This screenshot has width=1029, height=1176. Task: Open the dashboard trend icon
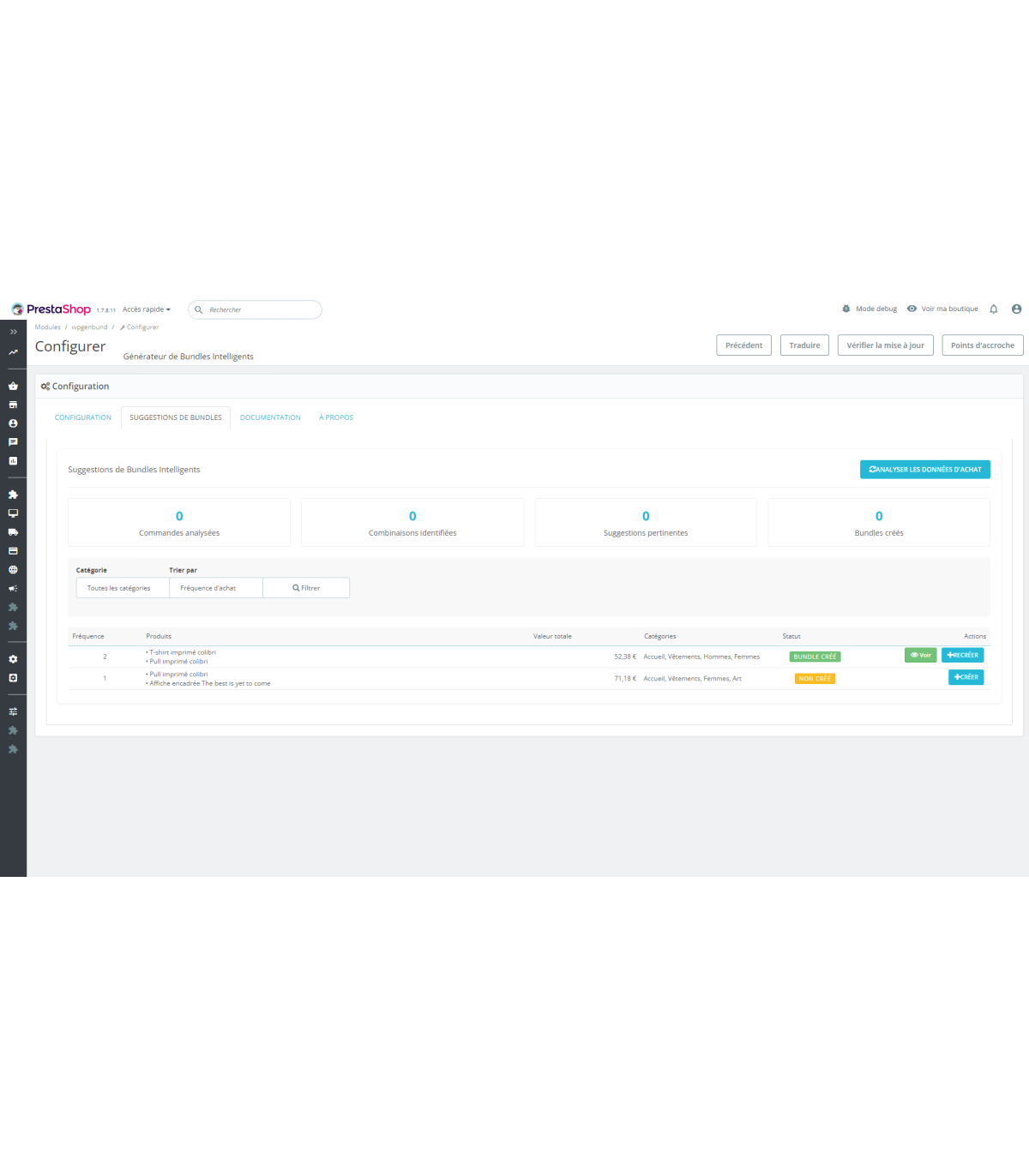pos(13,352)
